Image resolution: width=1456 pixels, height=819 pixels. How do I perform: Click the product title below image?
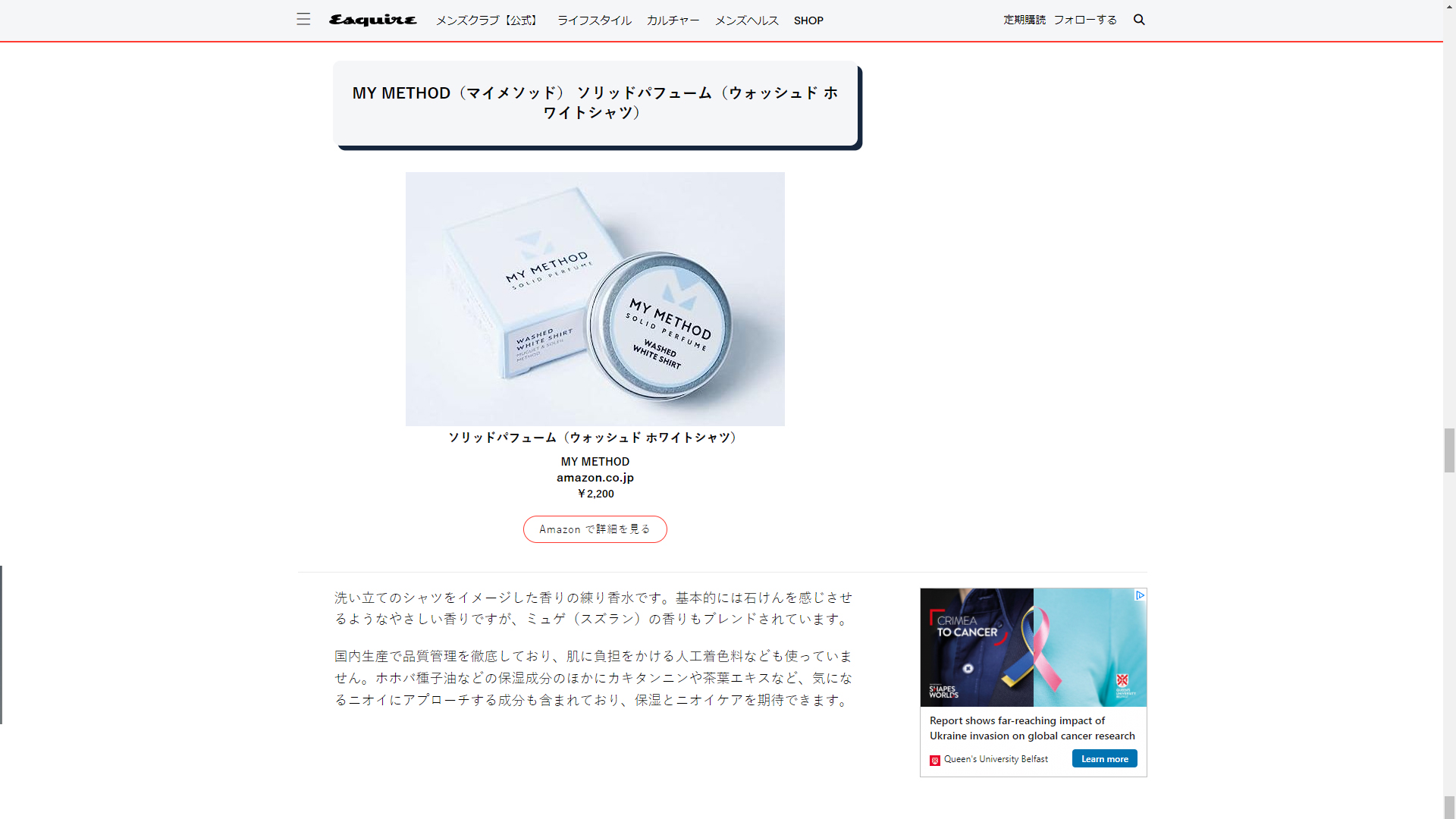[x=595, y=438]
